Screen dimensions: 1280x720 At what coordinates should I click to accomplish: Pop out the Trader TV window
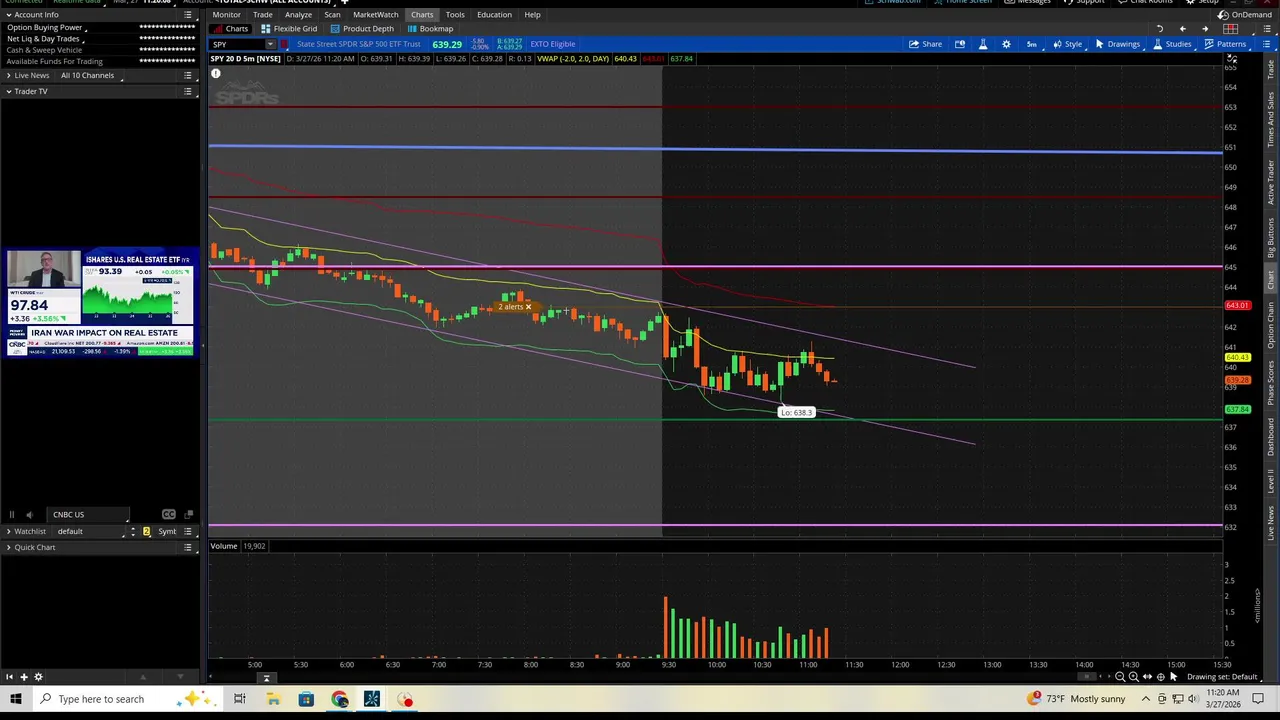[188, 515]
